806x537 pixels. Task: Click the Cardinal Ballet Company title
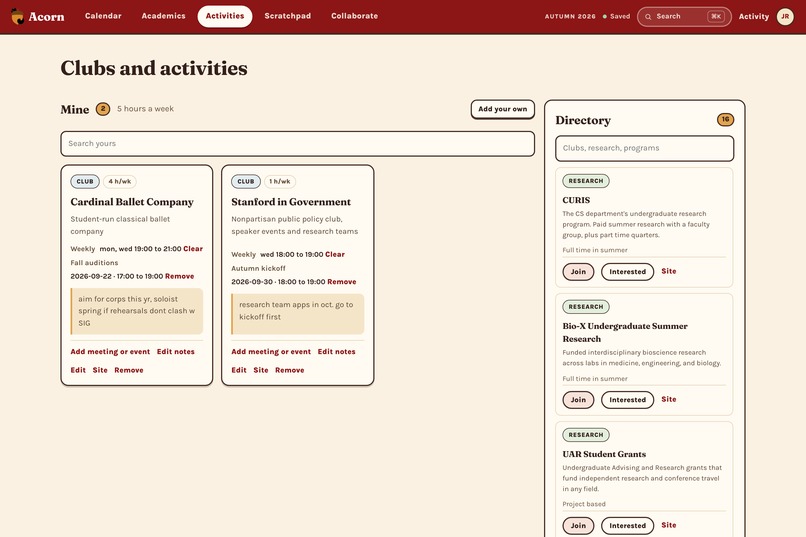point(132,202)
